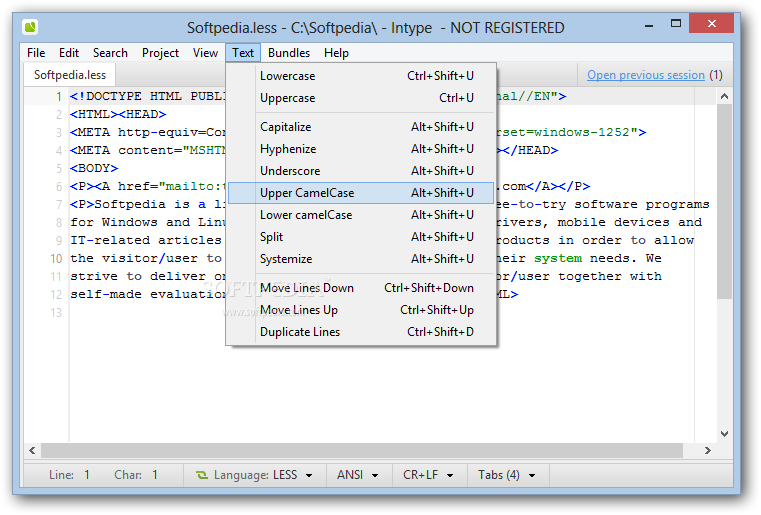
Task: Click the <BODY> tag on line 5
Action: coord(94,168)
